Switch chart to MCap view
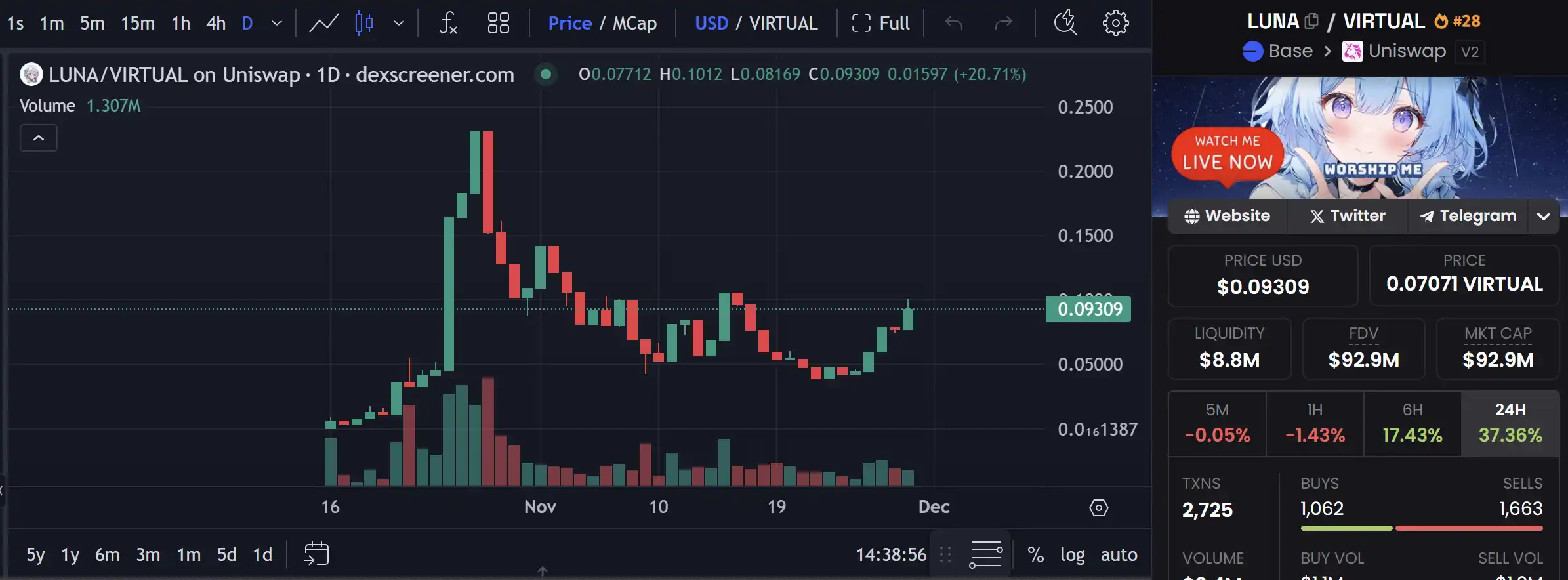Screen dimensions: 1568x580 [x=634, y=24]
